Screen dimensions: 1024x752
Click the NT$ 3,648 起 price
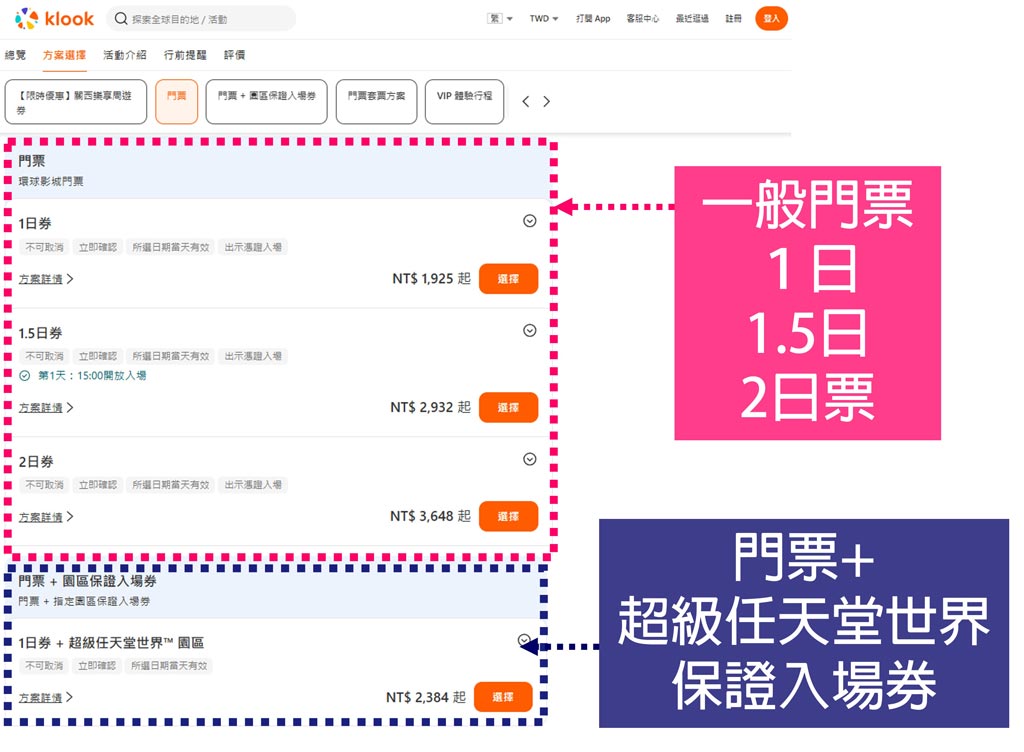[x=430, y=516]
